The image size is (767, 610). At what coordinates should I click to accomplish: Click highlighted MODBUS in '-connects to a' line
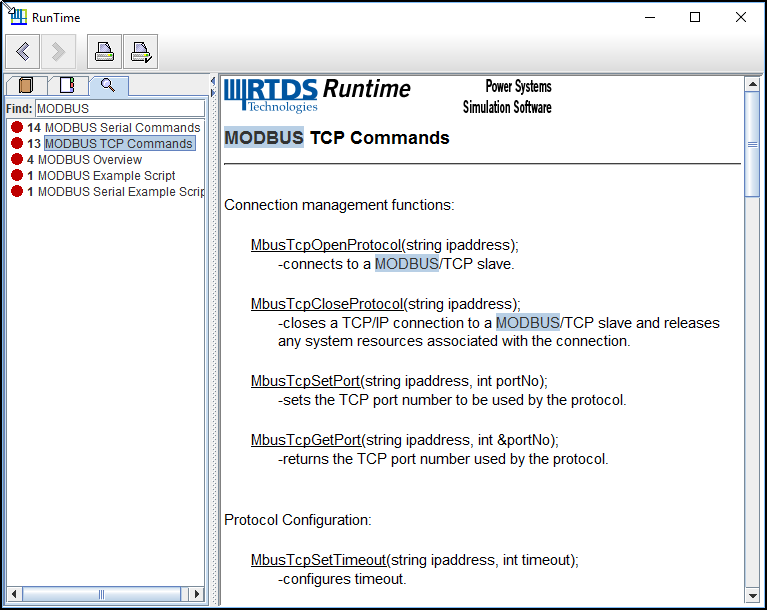coord(407,264)
